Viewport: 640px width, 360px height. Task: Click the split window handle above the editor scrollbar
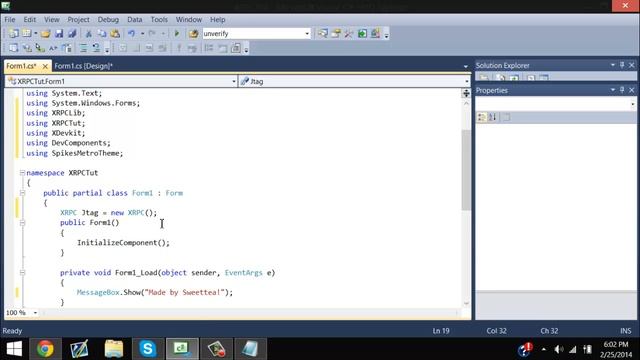(466, 93)
